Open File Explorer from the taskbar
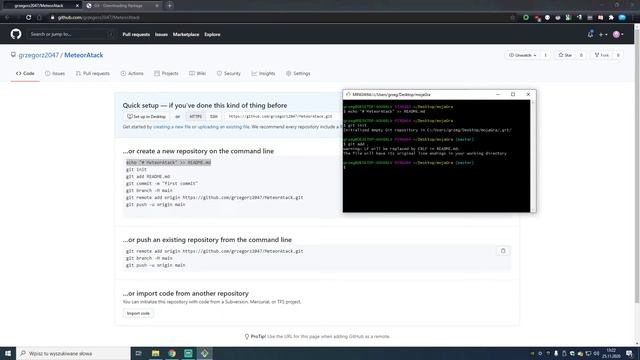 coord(156,353)
